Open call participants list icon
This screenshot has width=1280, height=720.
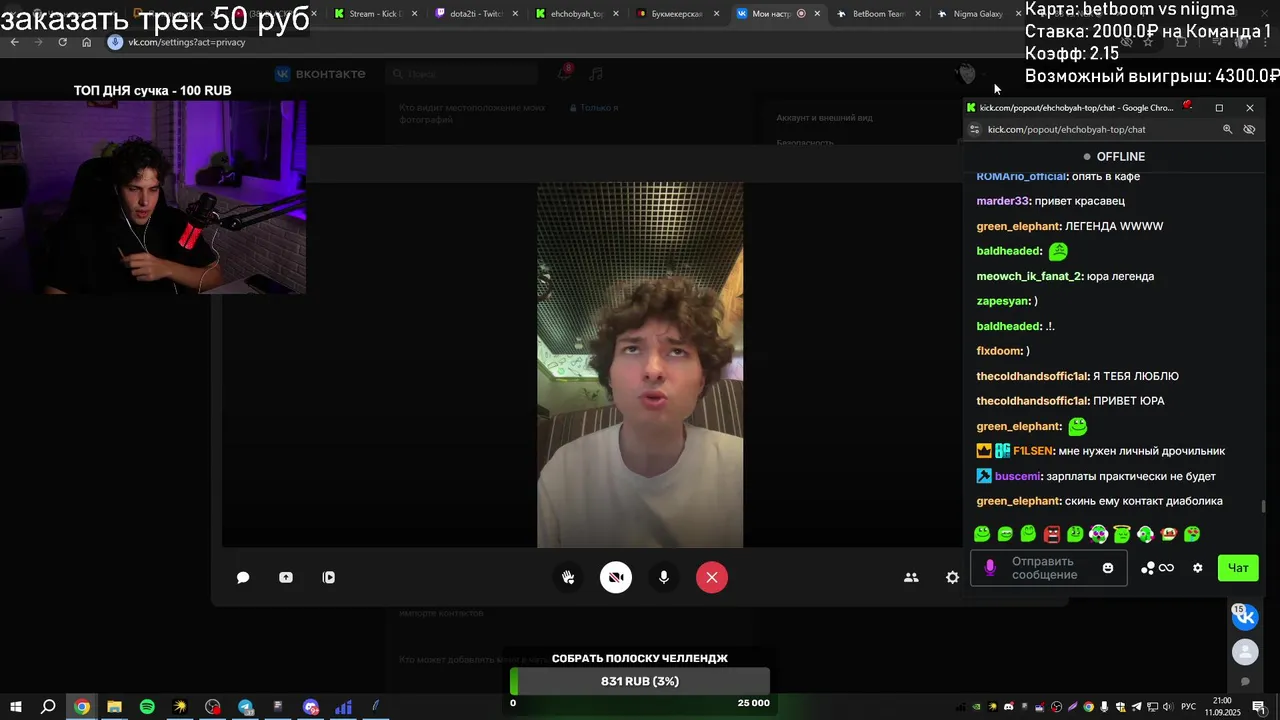(911, 577)
